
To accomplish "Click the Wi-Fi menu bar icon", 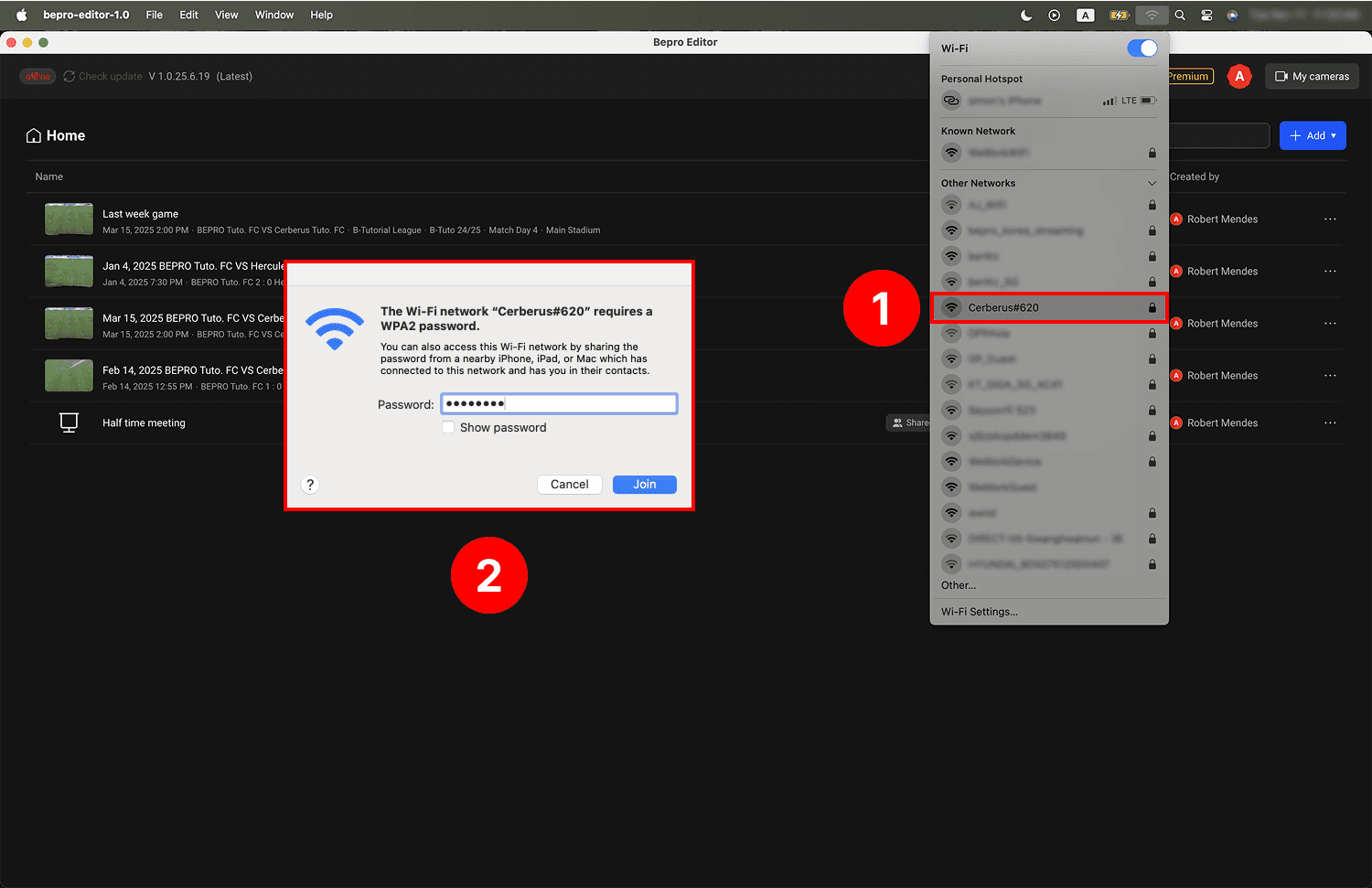I will coord(1152,15).
